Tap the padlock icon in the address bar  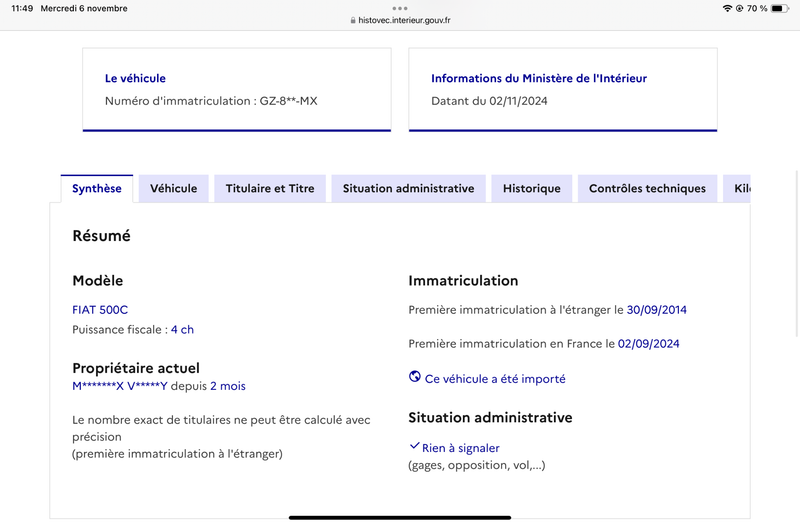(x=353, y=20)
